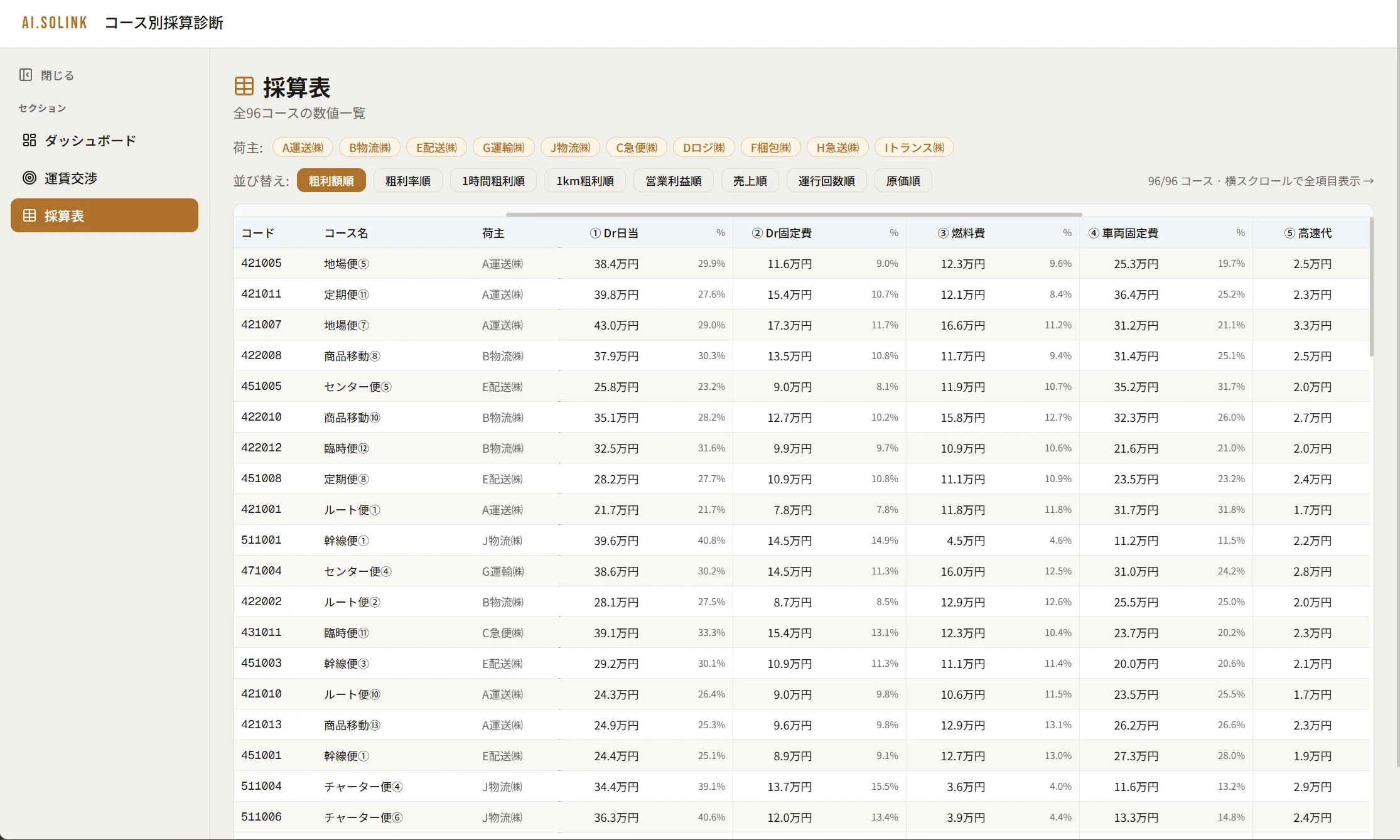Filter by shipper J物流㈱
This screenshot has width=1400, height=840.
coord(571,148)
